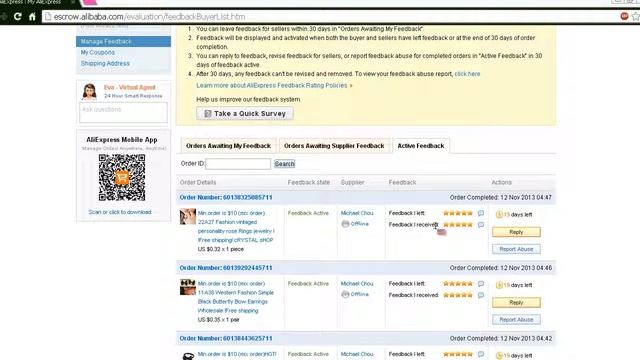Click clock days-left icon in earrings order

coord(499,285)
